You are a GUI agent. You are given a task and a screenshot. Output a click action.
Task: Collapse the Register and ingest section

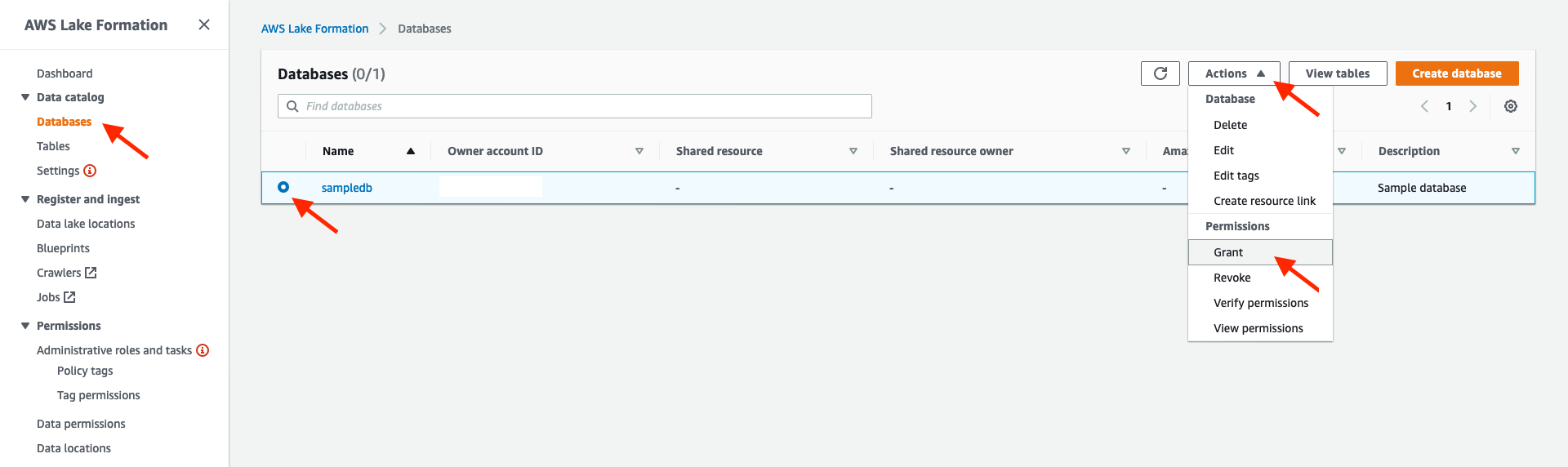click(x=25, y=199)
